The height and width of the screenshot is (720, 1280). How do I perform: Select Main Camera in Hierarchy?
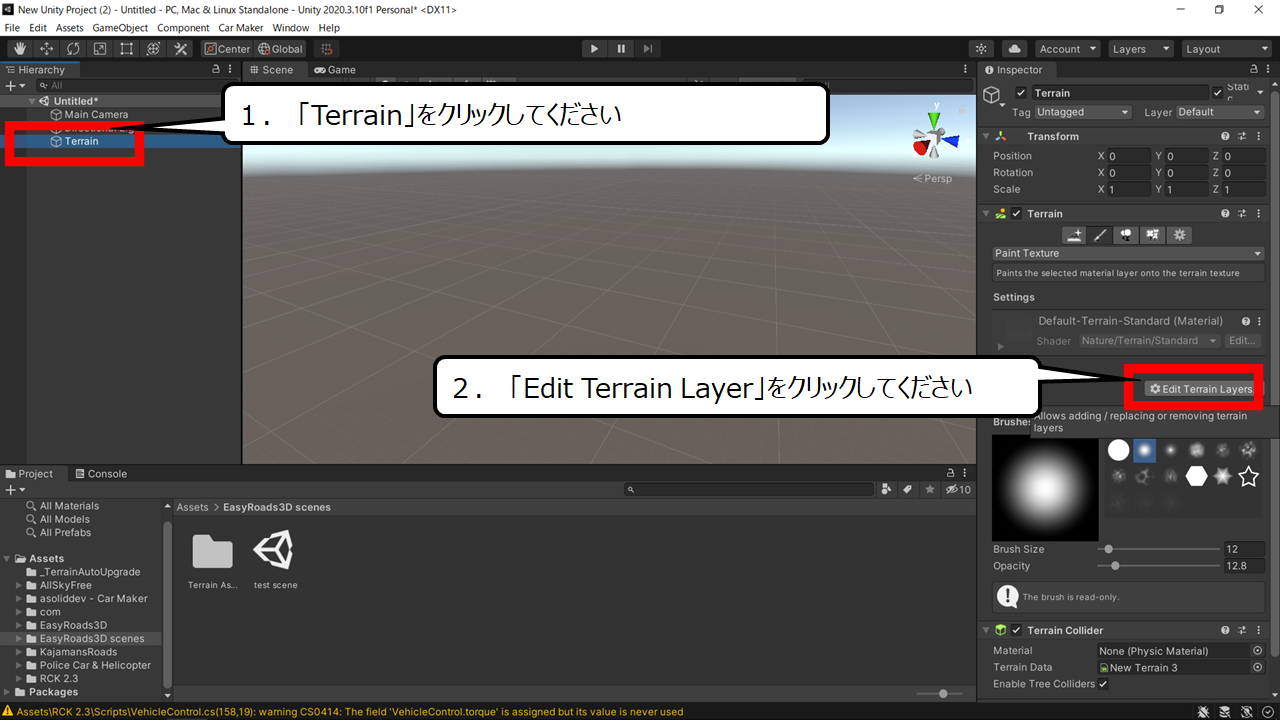point(96,115)
